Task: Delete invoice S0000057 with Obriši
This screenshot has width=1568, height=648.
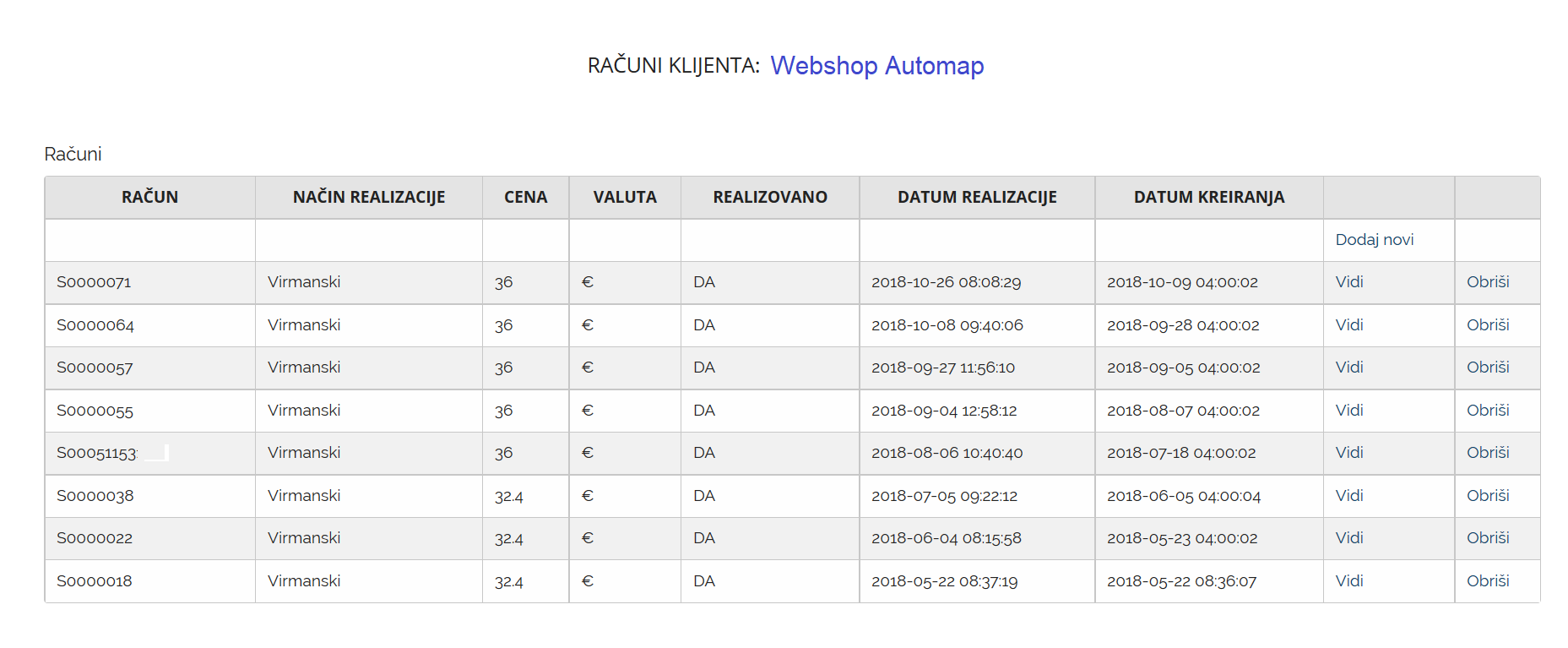Action: pos(1488,368)
